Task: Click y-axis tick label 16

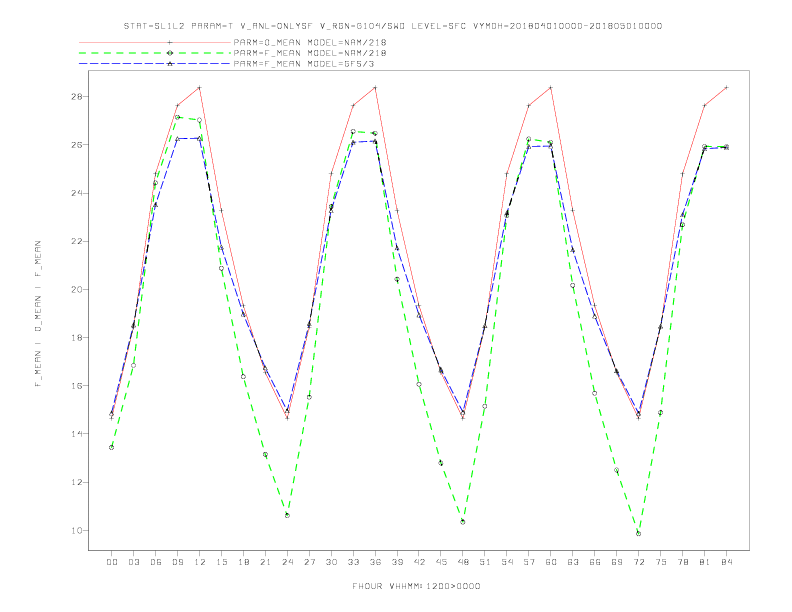Action: pyautogui.click(x=77, y=385)
